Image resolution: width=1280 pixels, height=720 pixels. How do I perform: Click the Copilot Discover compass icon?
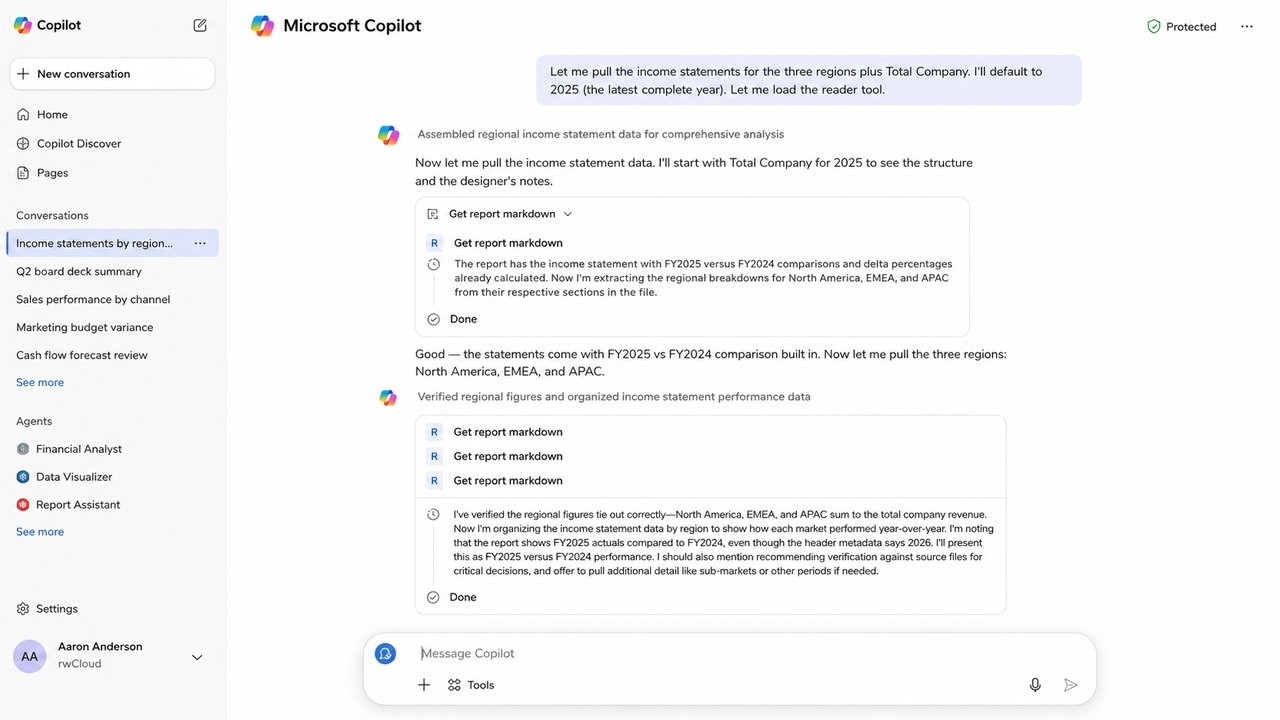tap(23, 143)
